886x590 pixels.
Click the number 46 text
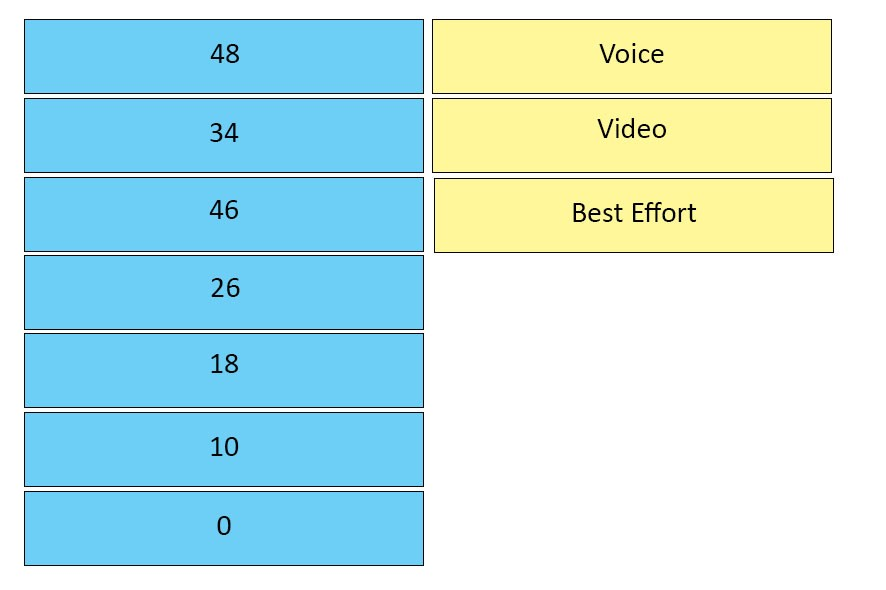coord(224,210)
